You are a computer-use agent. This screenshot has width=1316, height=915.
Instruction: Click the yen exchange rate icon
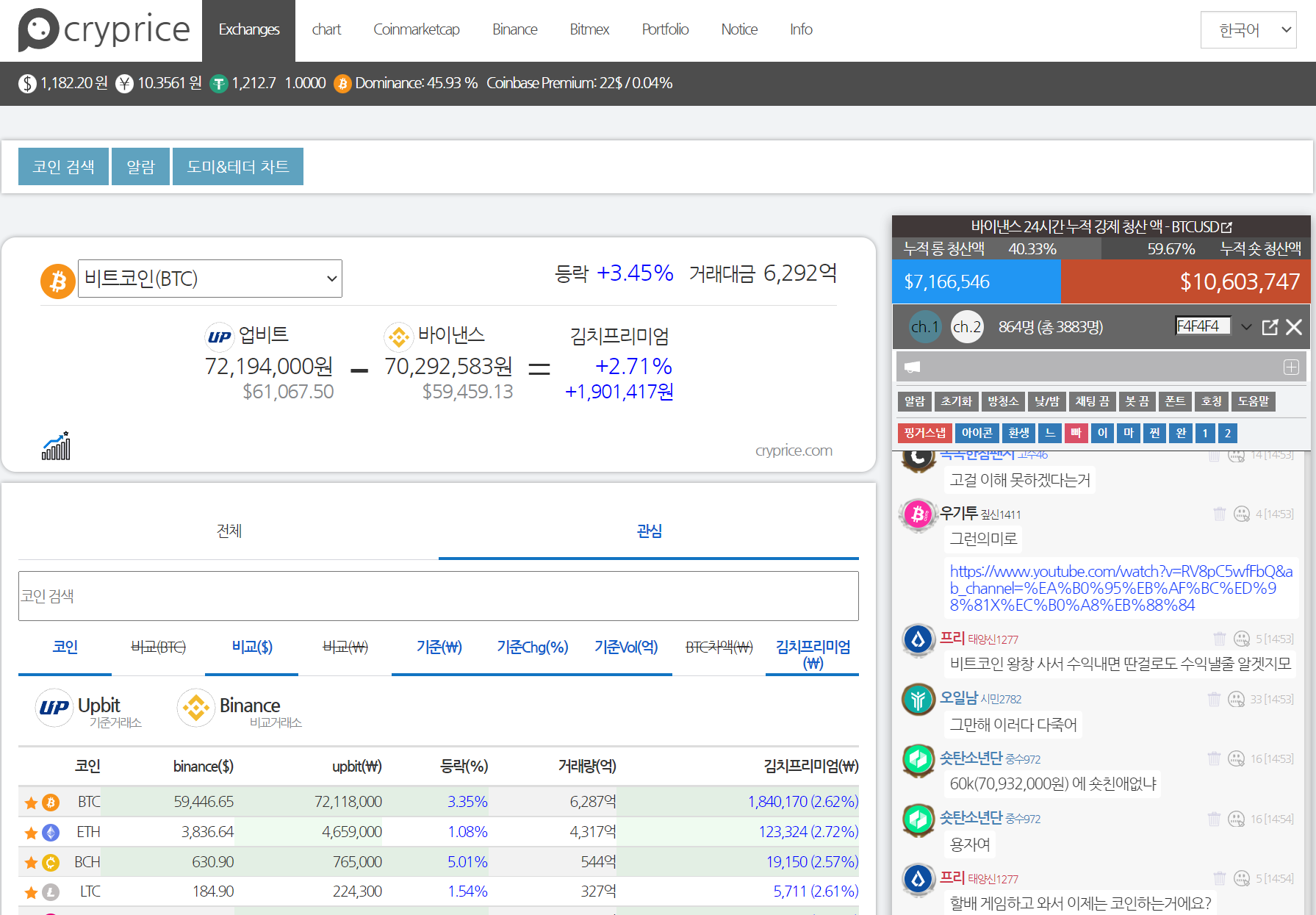(x=124, y=84)
